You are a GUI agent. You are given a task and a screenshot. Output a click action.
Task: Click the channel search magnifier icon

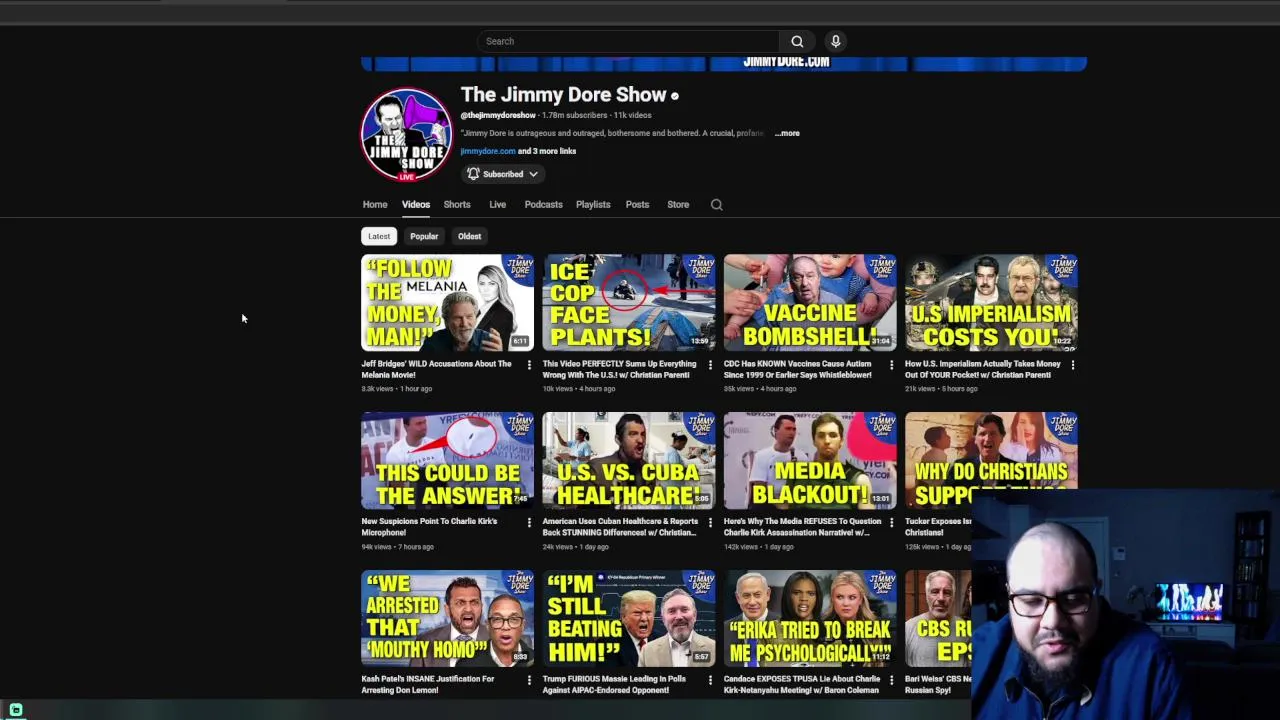click(716, 205)
